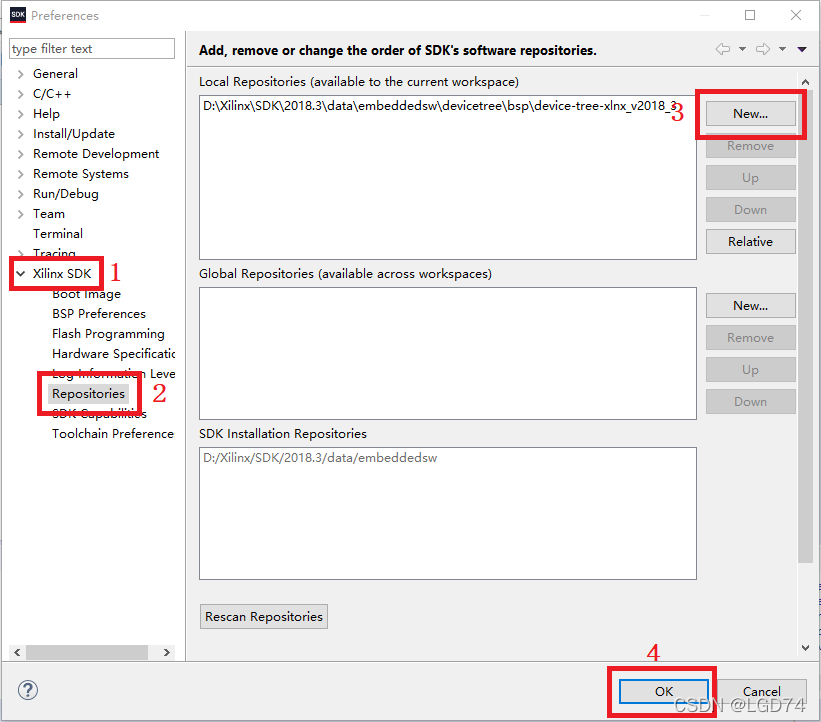
Task: Click right panel vertical scrollbar down arrow
Action: click(x=805, y=648)
